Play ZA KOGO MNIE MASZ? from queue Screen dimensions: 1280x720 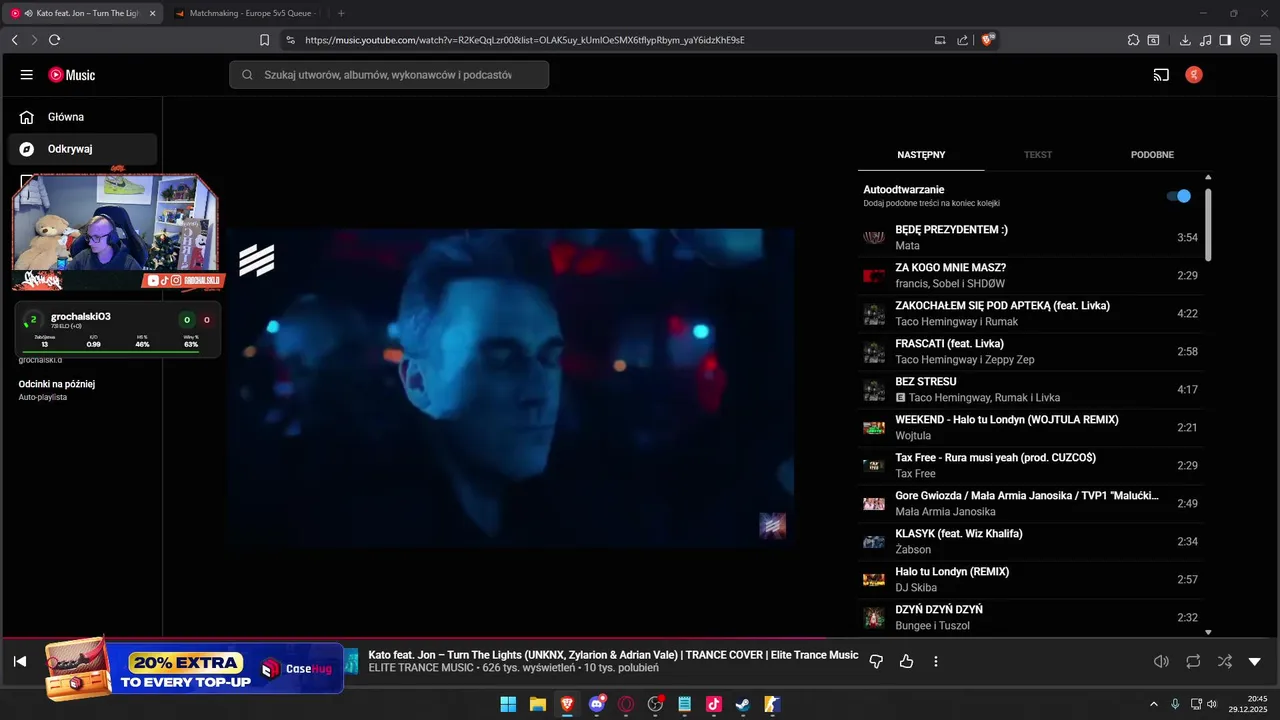(1030, 275)
